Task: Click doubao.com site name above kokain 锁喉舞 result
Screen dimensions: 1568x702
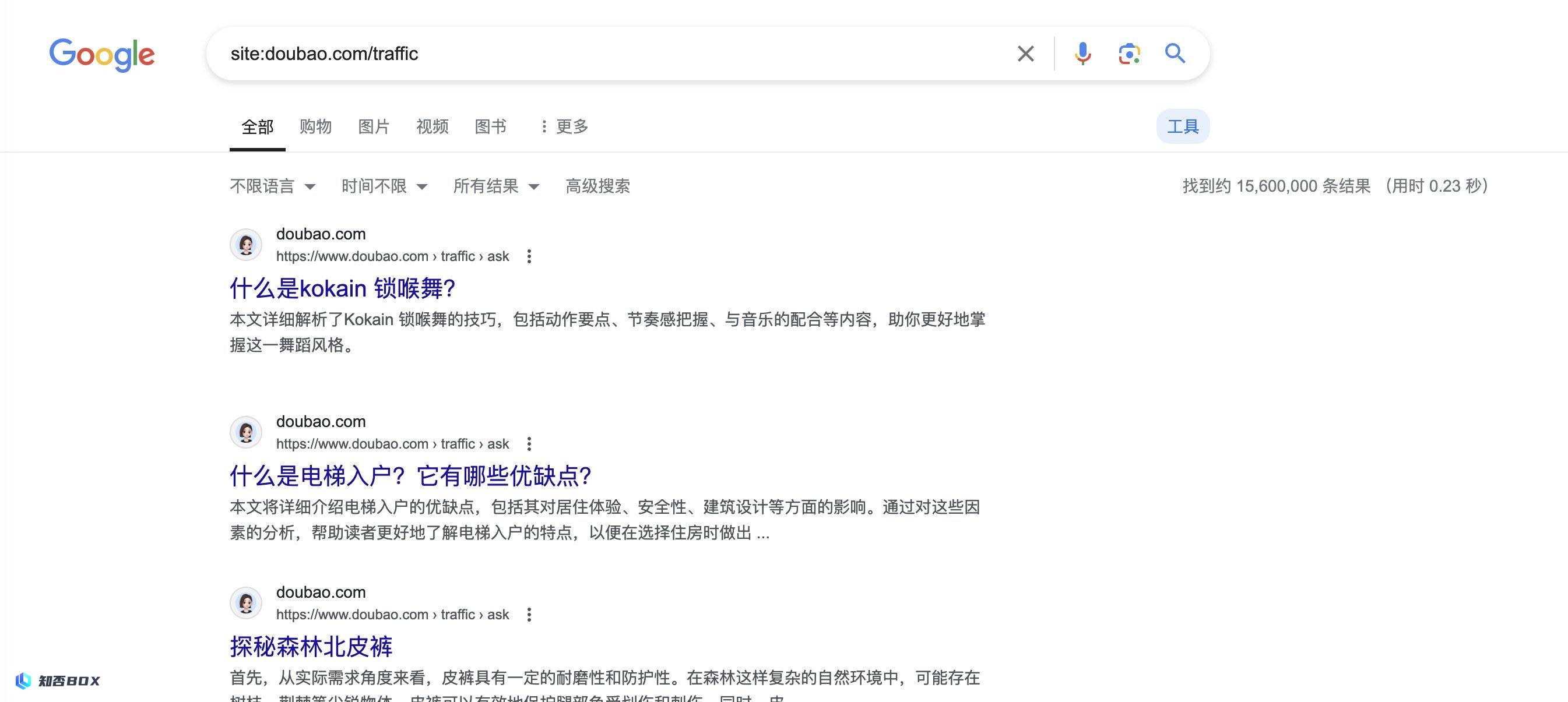Action: [x=321, y=234]
